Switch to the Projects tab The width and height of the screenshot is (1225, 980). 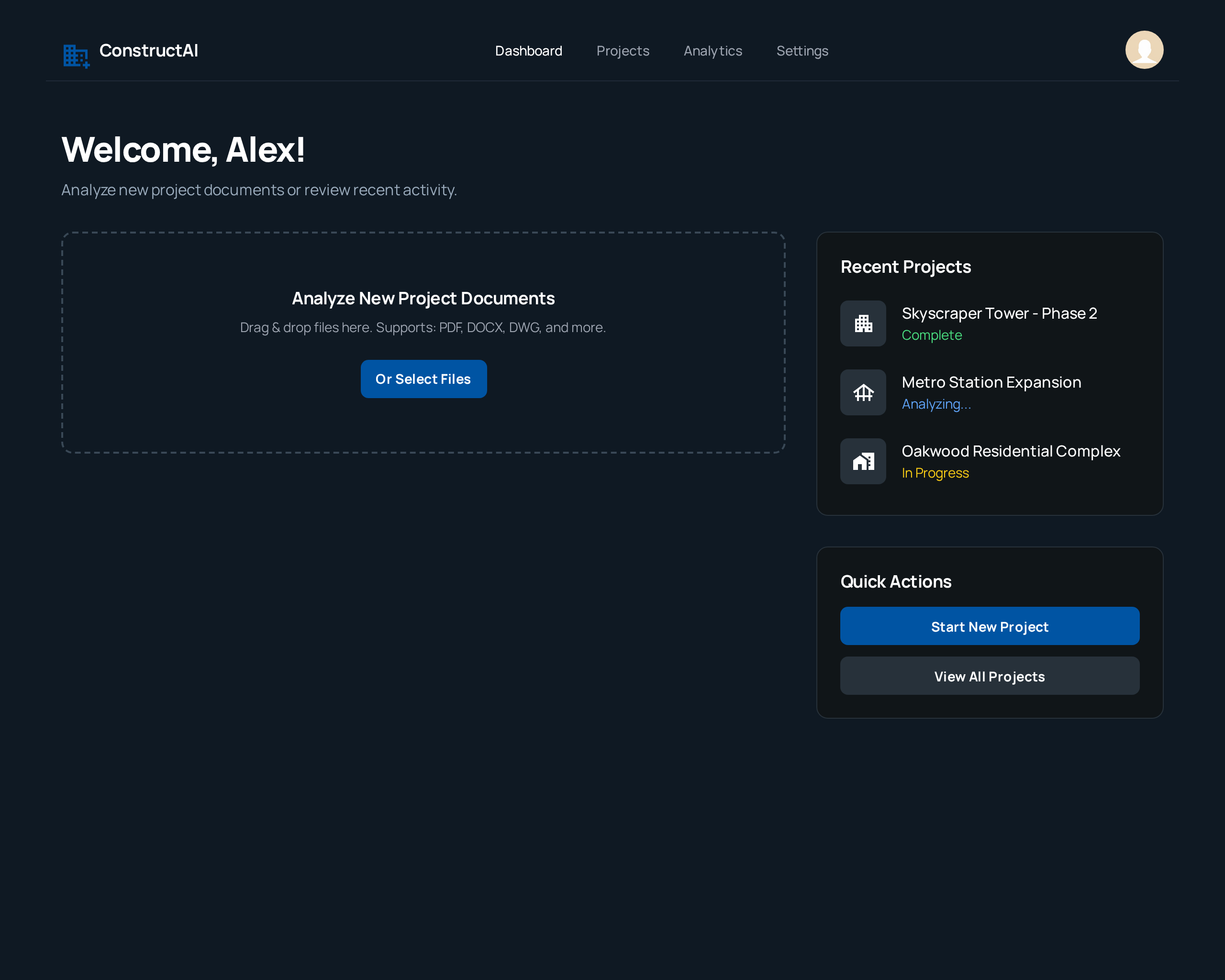point(623,51)
